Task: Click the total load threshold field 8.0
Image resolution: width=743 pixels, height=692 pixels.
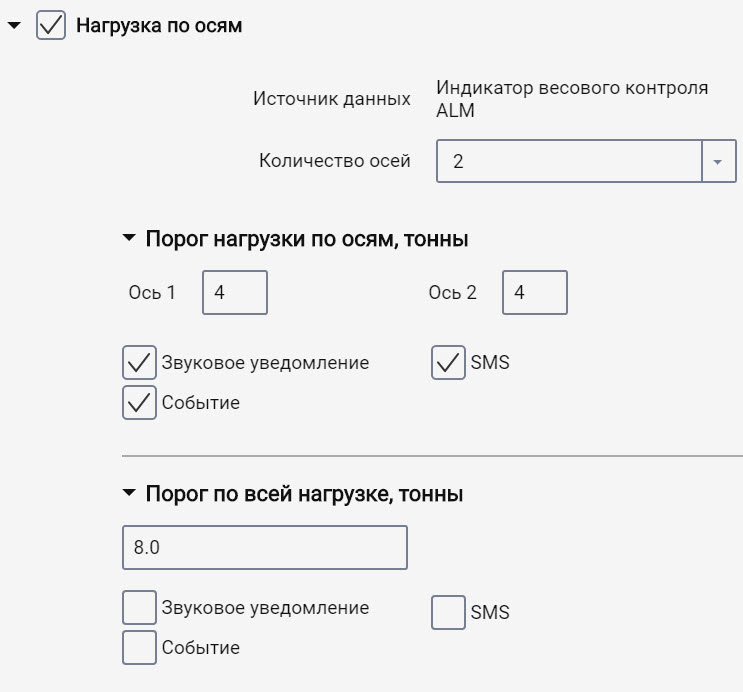Action: pyautogui.click(x=265, y=547)
